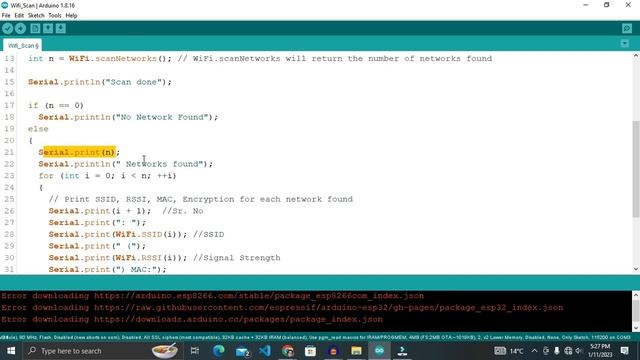Open the Mail app on taskbar
The width and height of the screenshot is (640, 360).
click(x=242, y=351)
